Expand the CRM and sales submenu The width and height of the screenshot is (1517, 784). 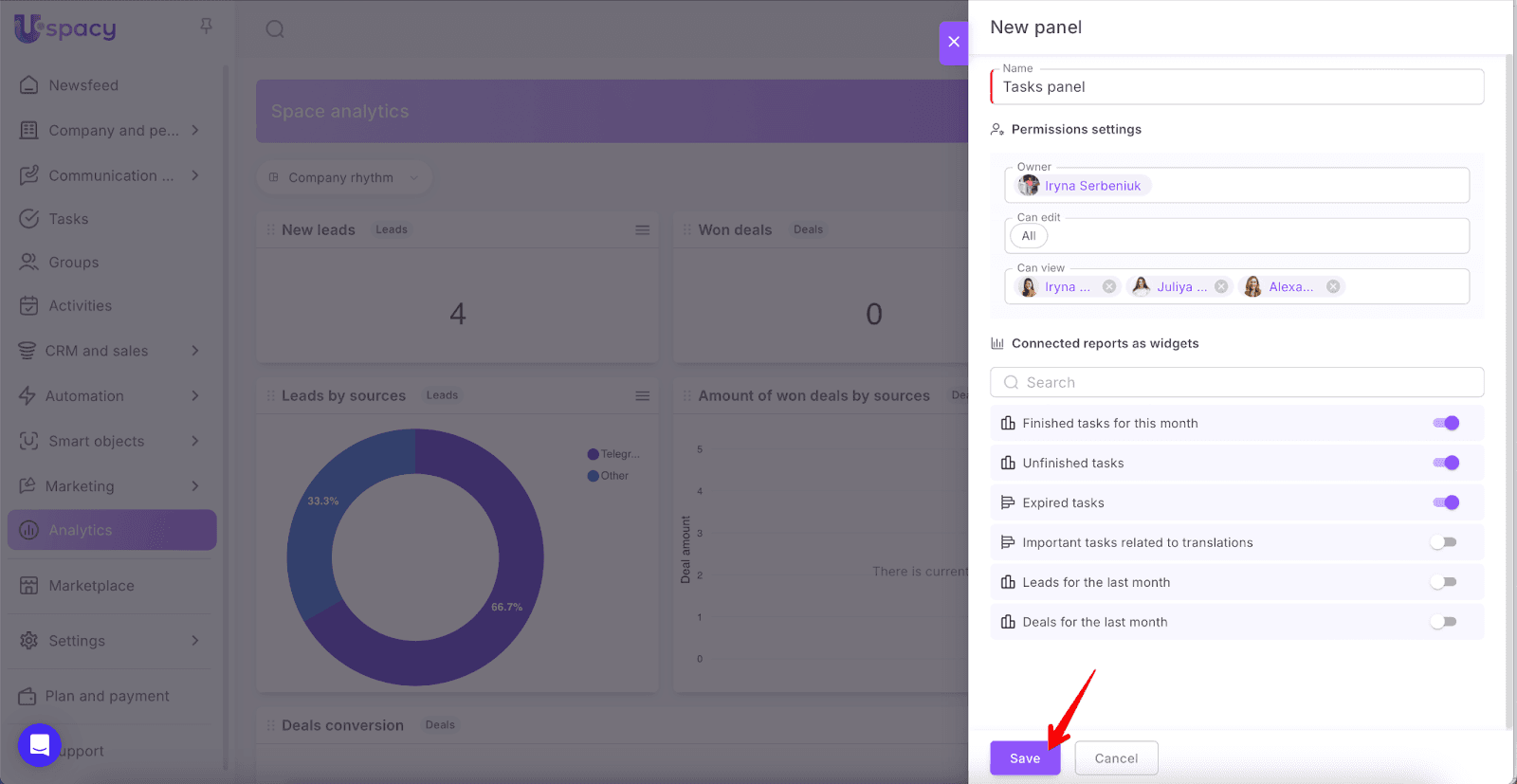click(194, 351)
